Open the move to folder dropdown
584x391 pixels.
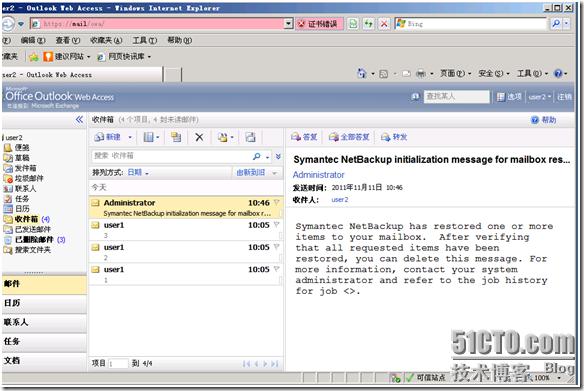pos(225,137)
